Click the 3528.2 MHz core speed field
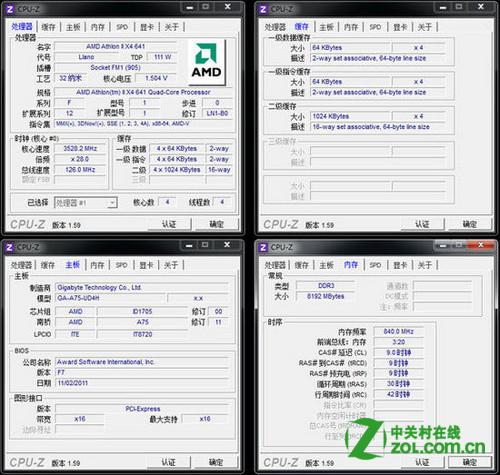The width and height of the screenshot is (500, 475). click(x=80, y=149)
